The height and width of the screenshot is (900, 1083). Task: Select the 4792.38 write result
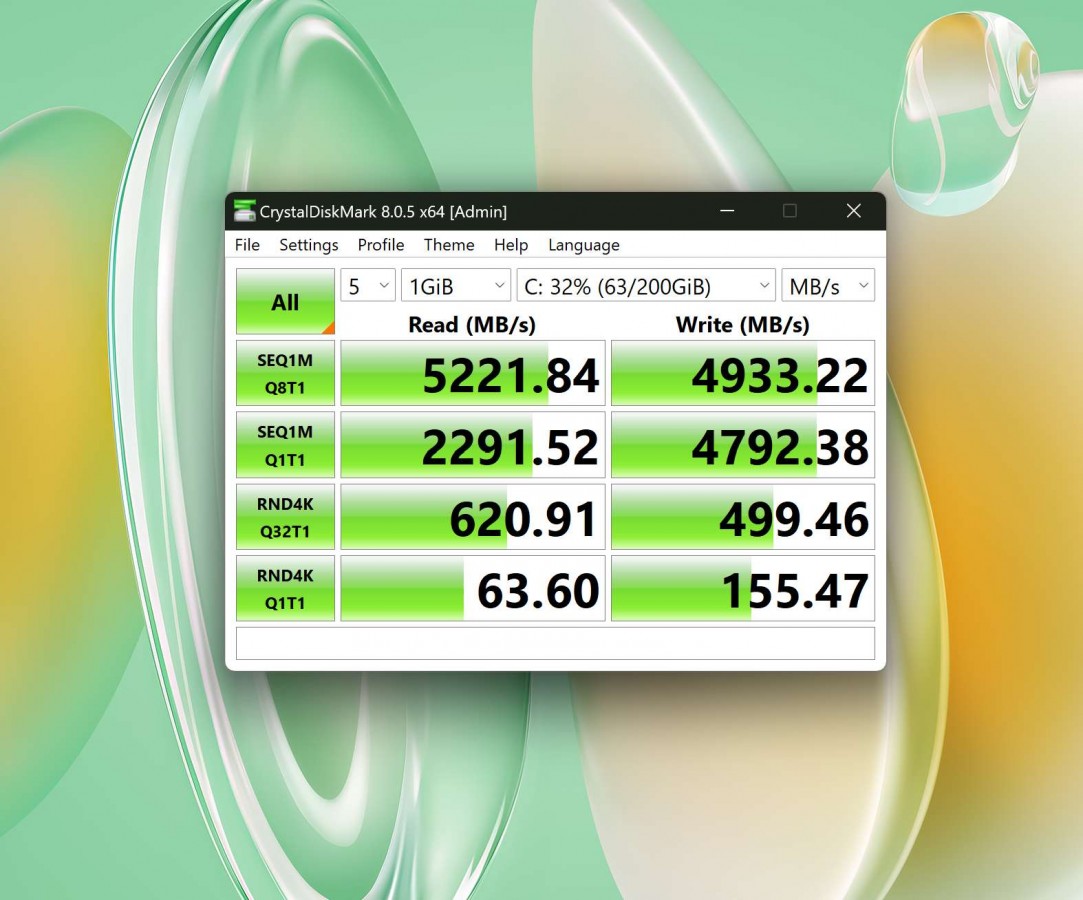pos(743,445)
